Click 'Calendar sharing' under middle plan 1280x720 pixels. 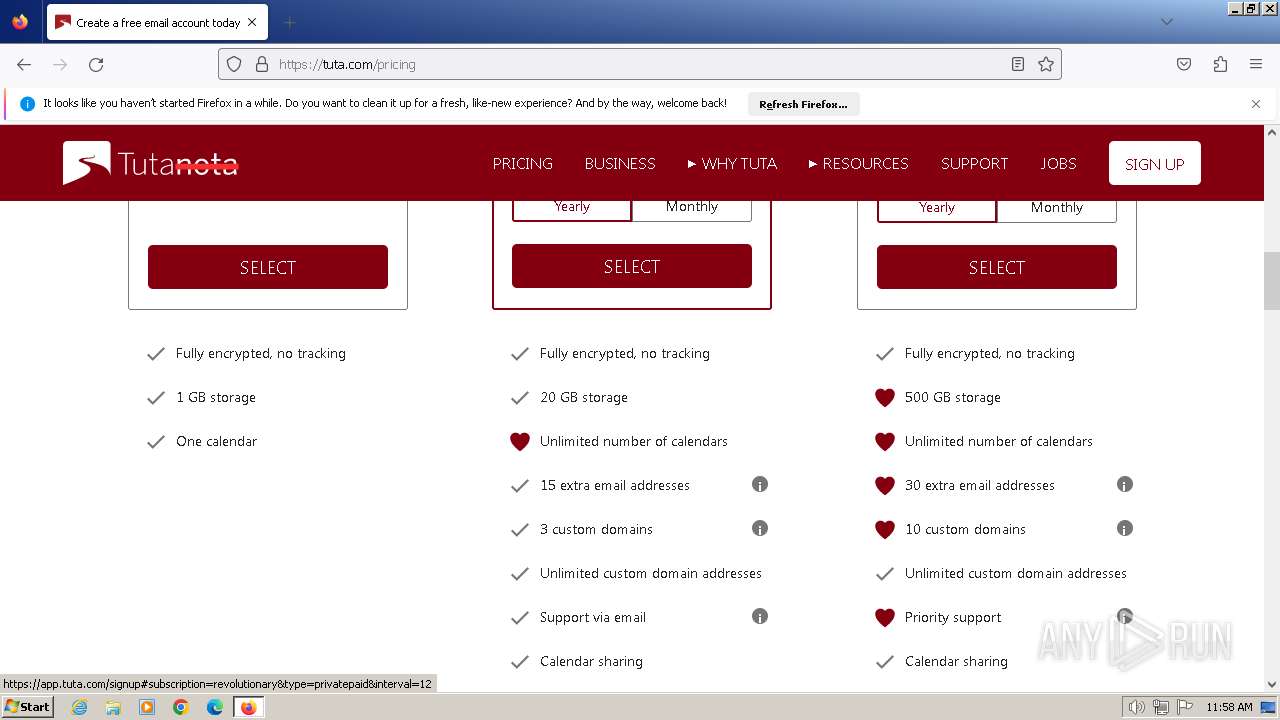pyautogui.click(x=591, y=661)
